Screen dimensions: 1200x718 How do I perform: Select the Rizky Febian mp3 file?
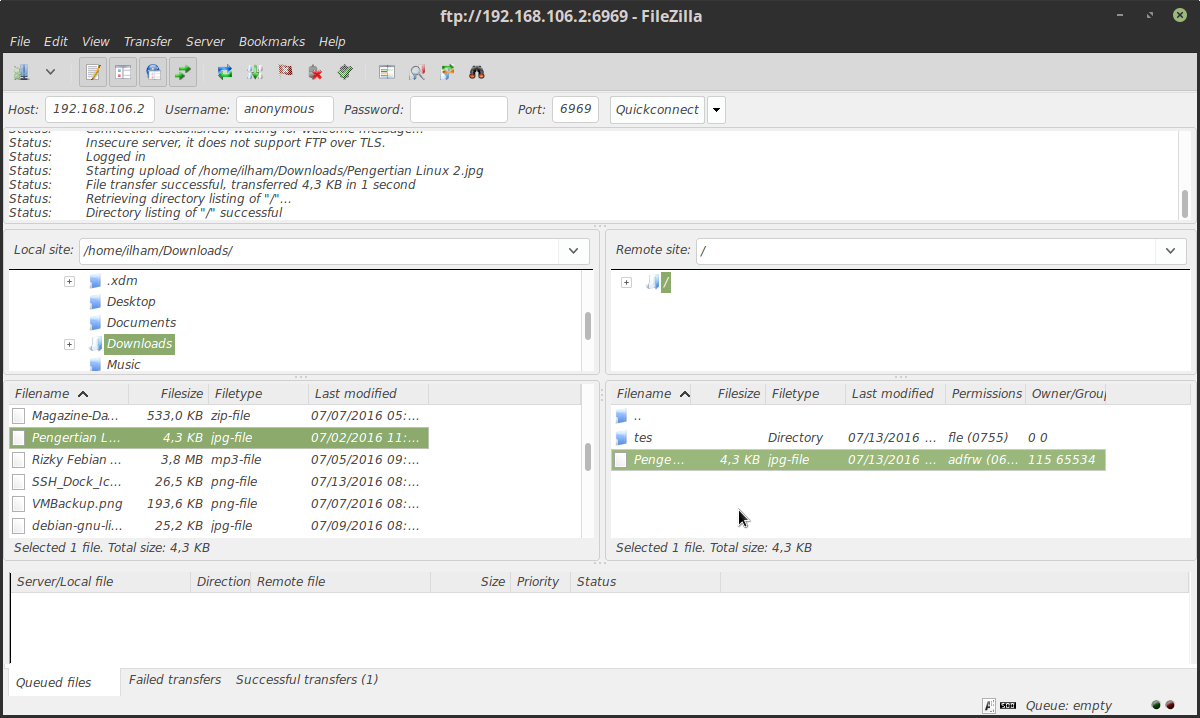click(219, 460)
